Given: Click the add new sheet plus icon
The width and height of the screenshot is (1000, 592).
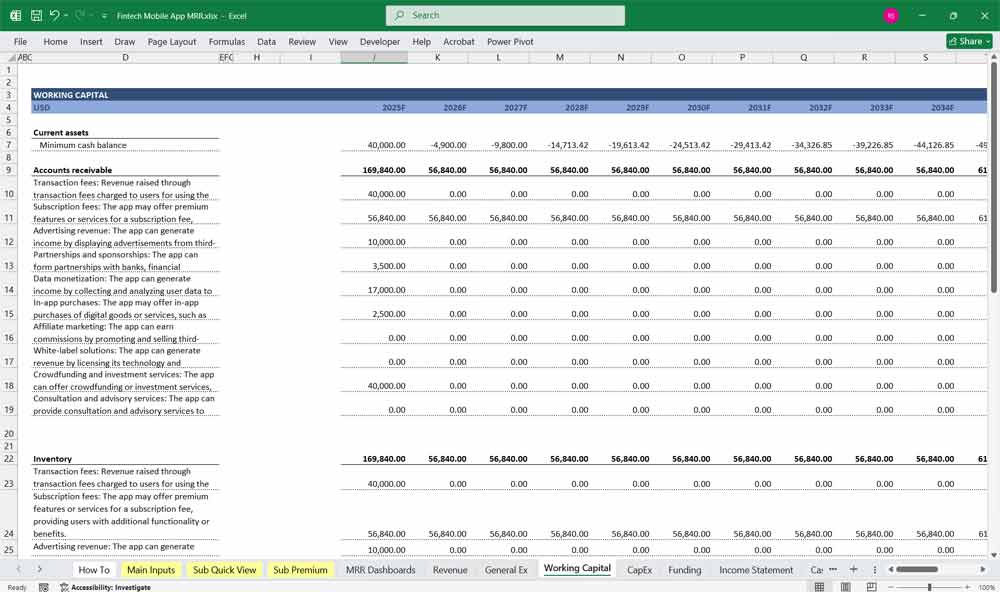Looking at the screenshot, I should [x=853, y=569].
